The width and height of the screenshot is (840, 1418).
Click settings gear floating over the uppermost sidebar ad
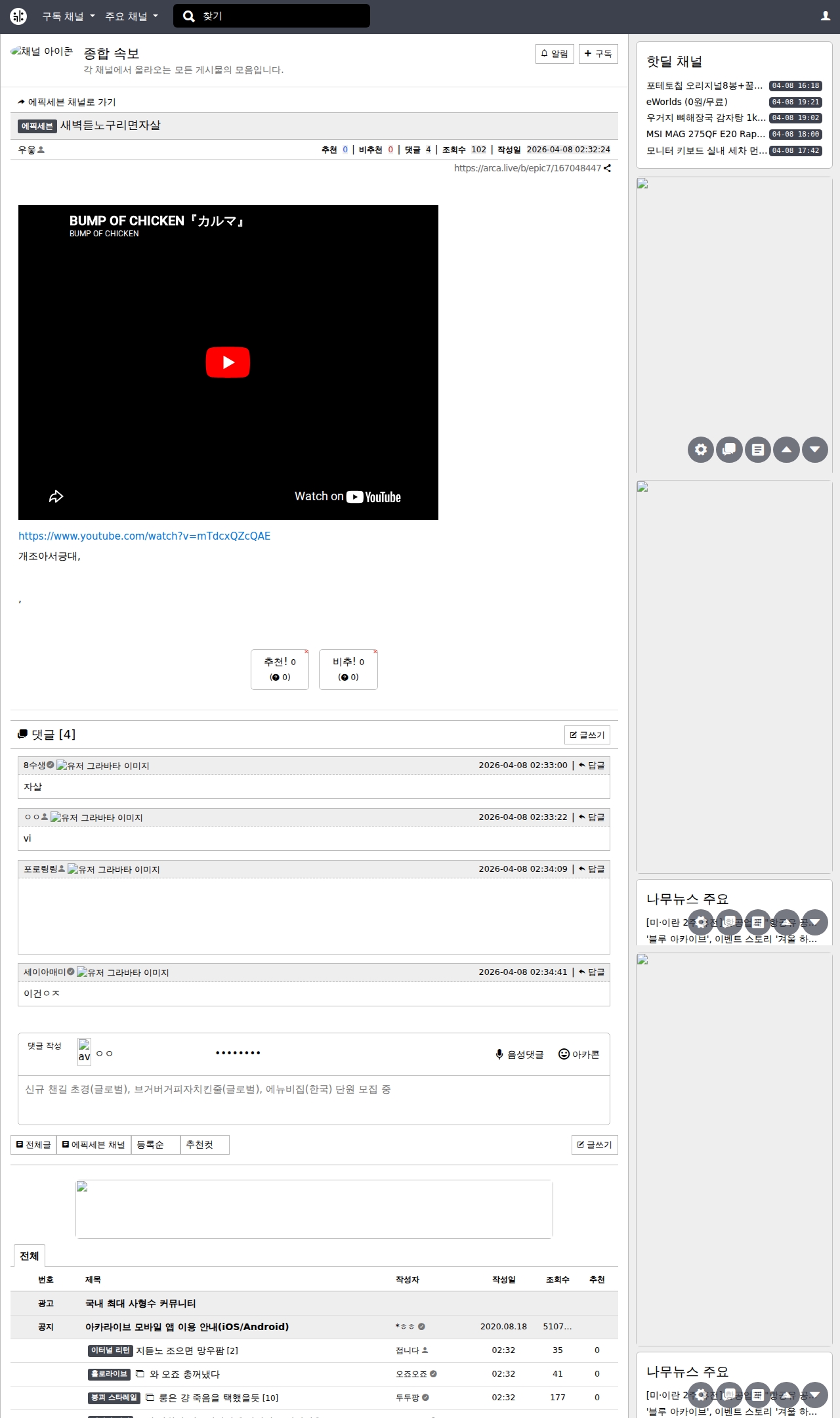point(701,450)
